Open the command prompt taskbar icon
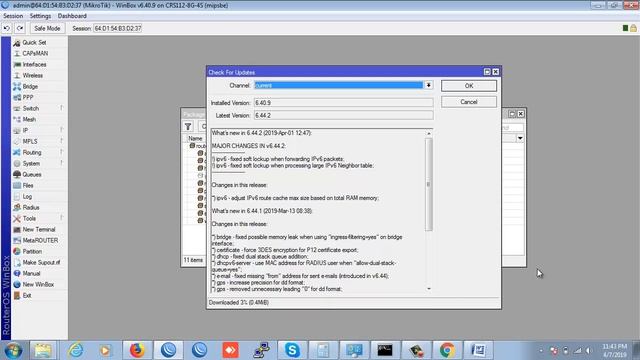 (385, 350)
